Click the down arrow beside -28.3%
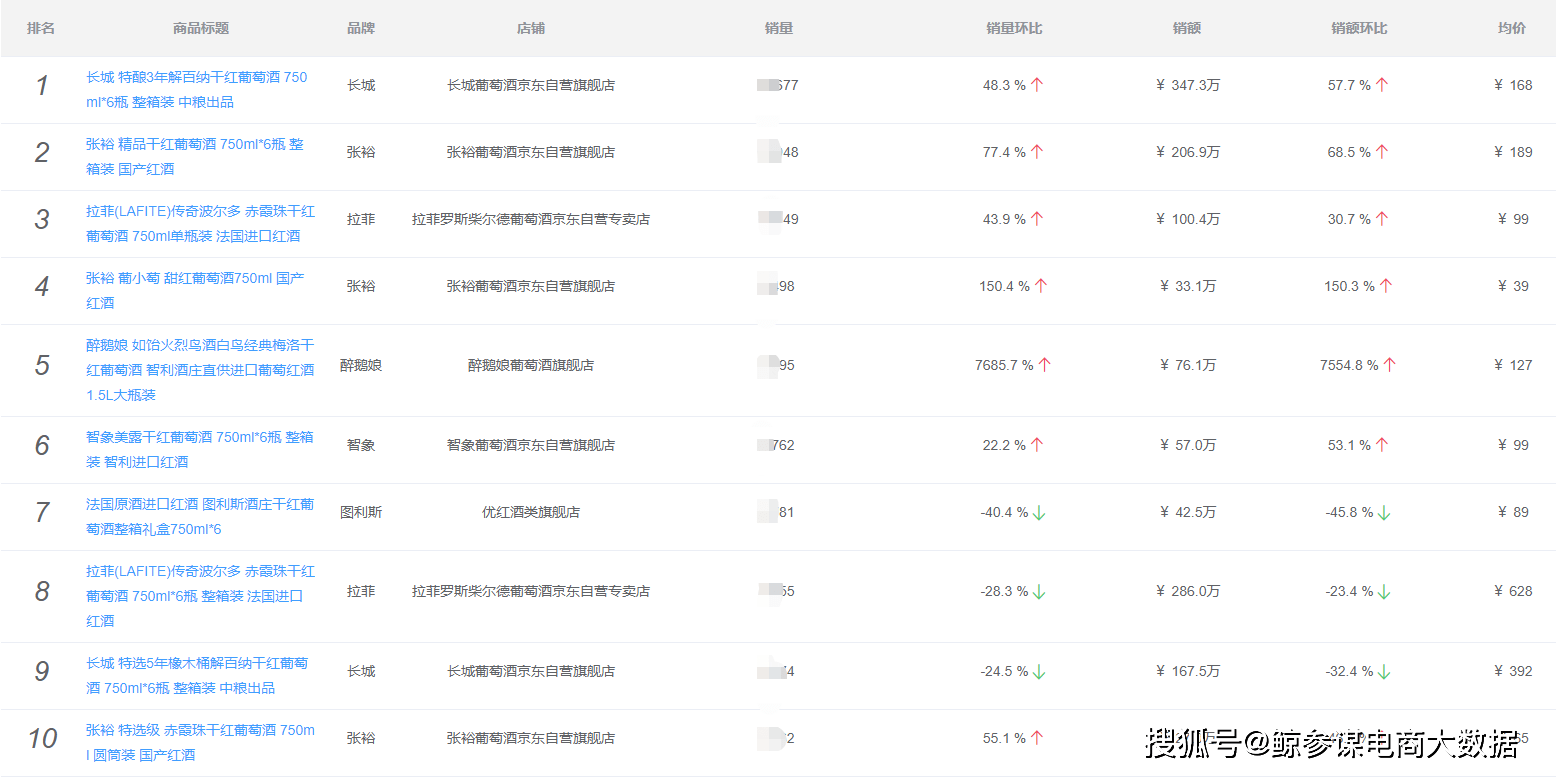The width and height of the screenshot is (1556, 777). 1040,591
